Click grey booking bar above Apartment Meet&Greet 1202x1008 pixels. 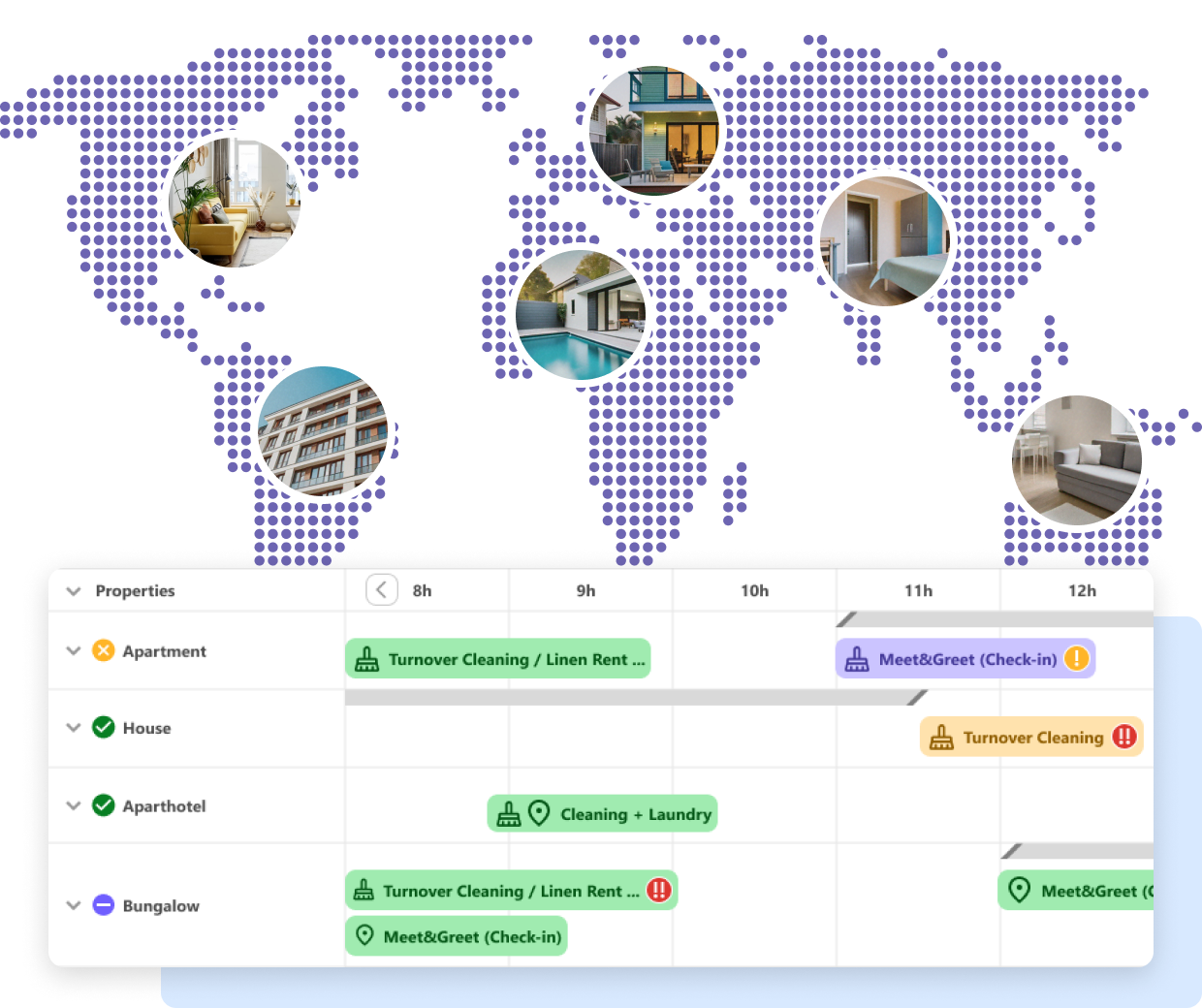[x=996, y=619]
